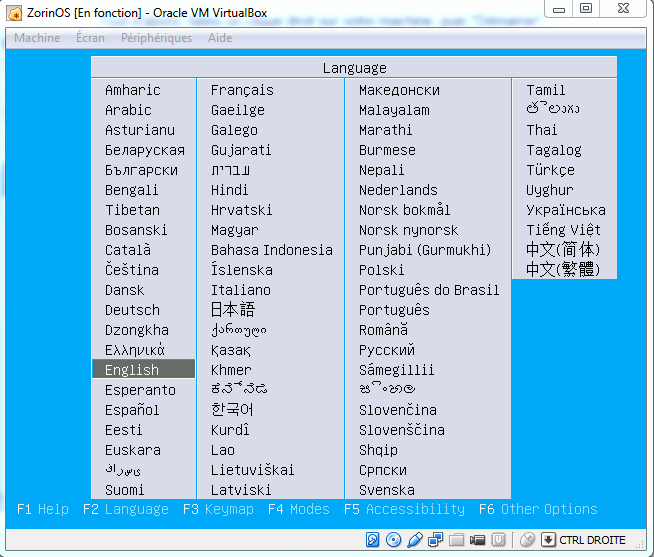Click the video capture camera icon
The width and height of the screenshot is (654, 557).
[477, 540]
